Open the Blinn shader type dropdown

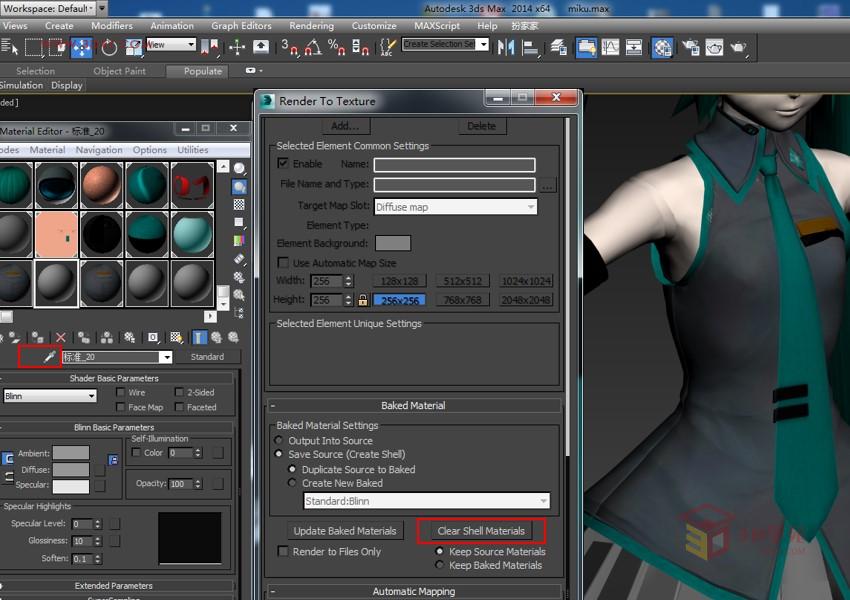coord(50,396)
